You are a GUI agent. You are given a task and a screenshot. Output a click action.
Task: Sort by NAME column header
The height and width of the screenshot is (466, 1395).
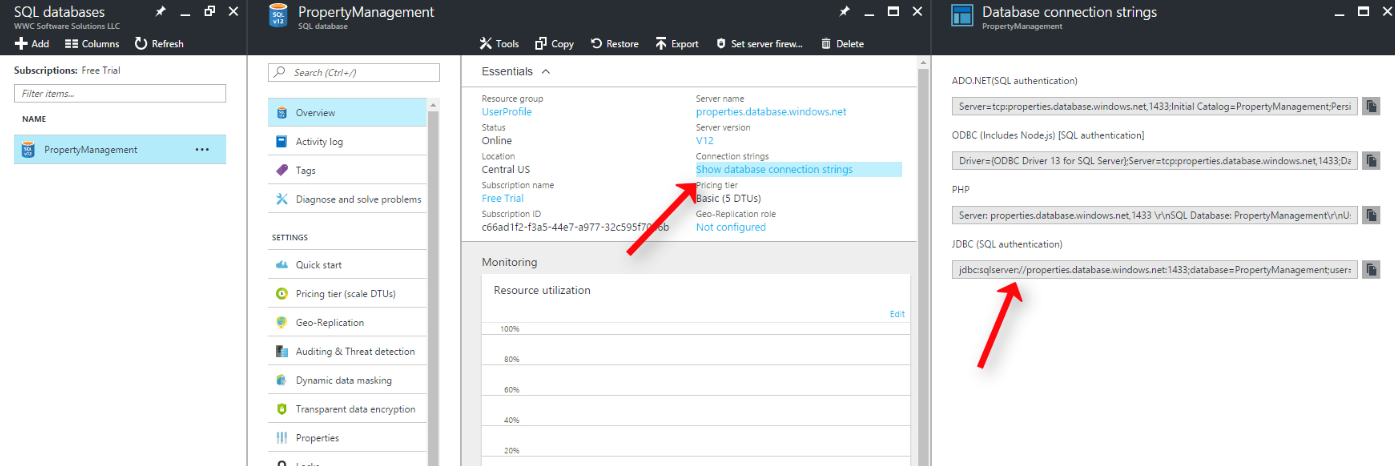click(x=34, y=119)
